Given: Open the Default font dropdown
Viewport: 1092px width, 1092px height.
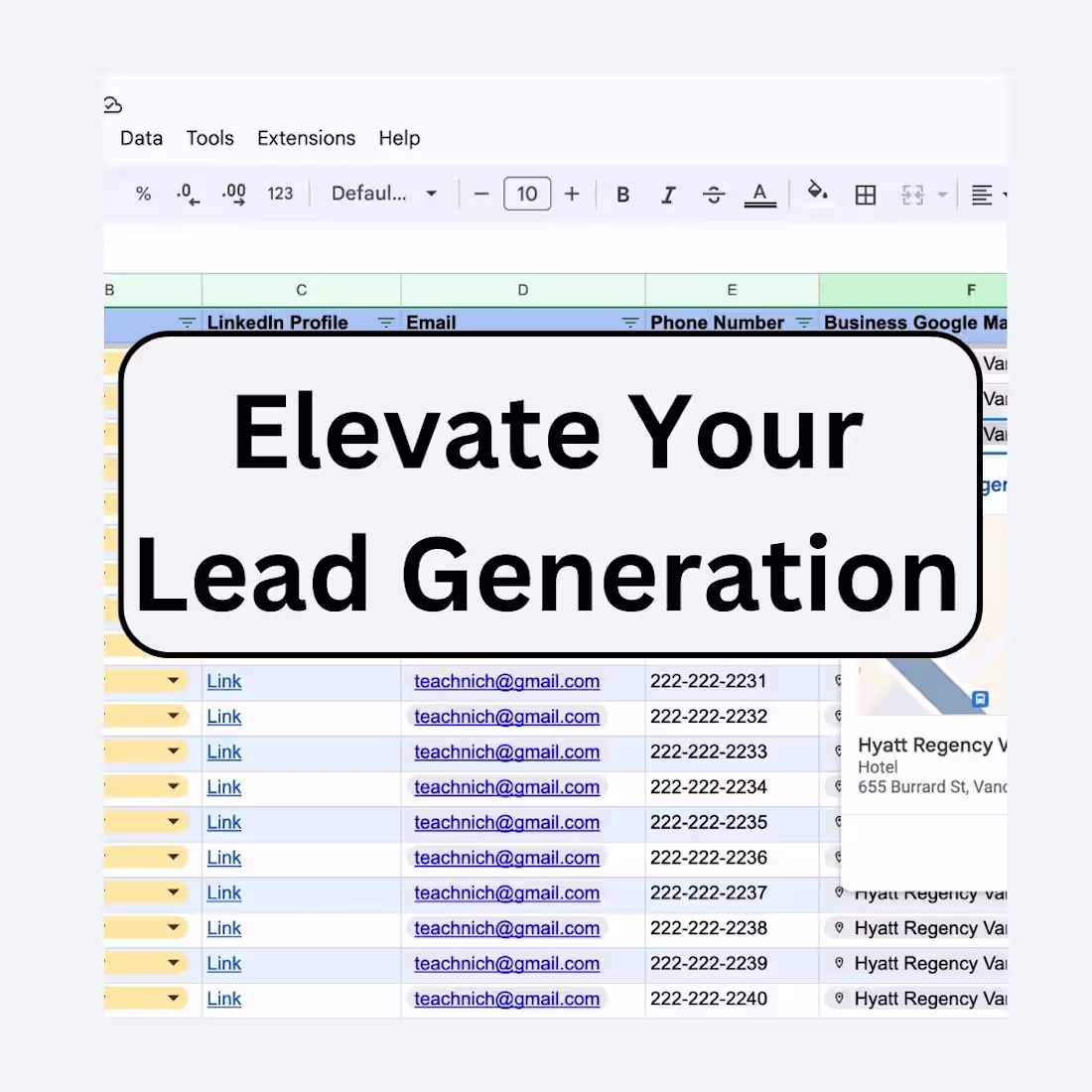Looking at the screenshot, I should 384,194.
